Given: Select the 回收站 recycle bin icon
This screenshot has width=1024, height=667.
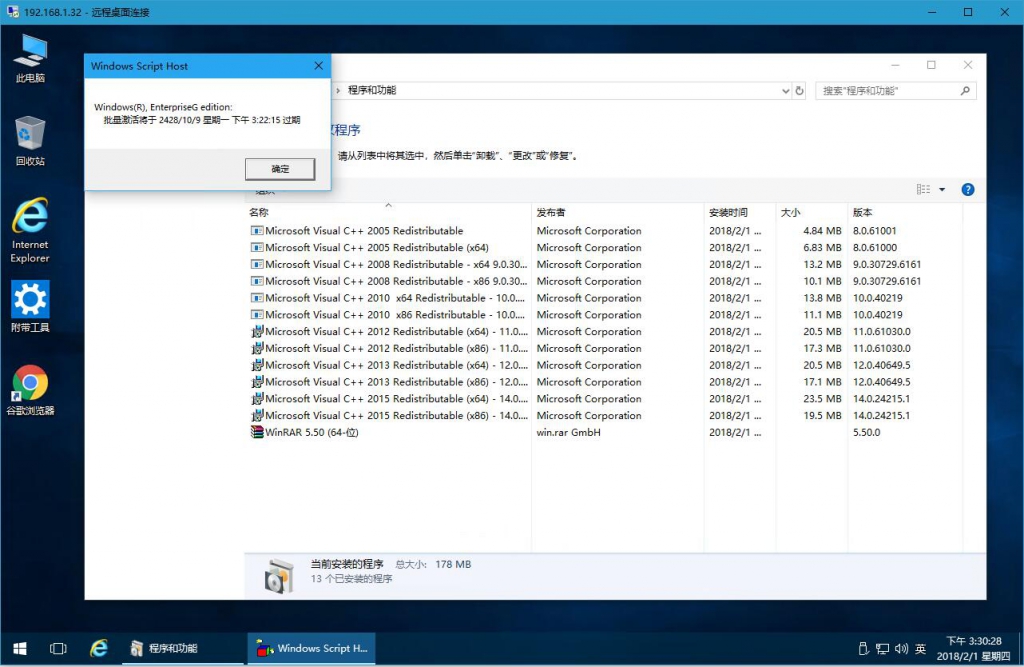Looking at the screenshot, I should (x=30, y=140).
